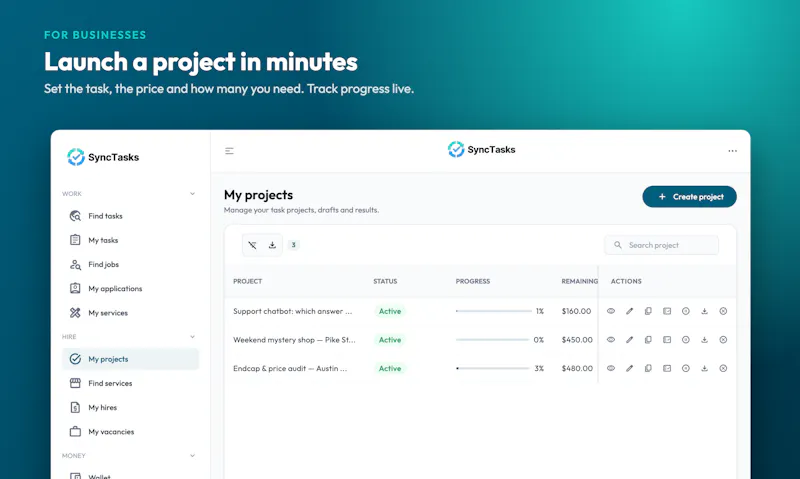This screenshot has height=479, width=800.
Task: Click the progress bar for Endcap & price audit
Action: tap(493, 368)
